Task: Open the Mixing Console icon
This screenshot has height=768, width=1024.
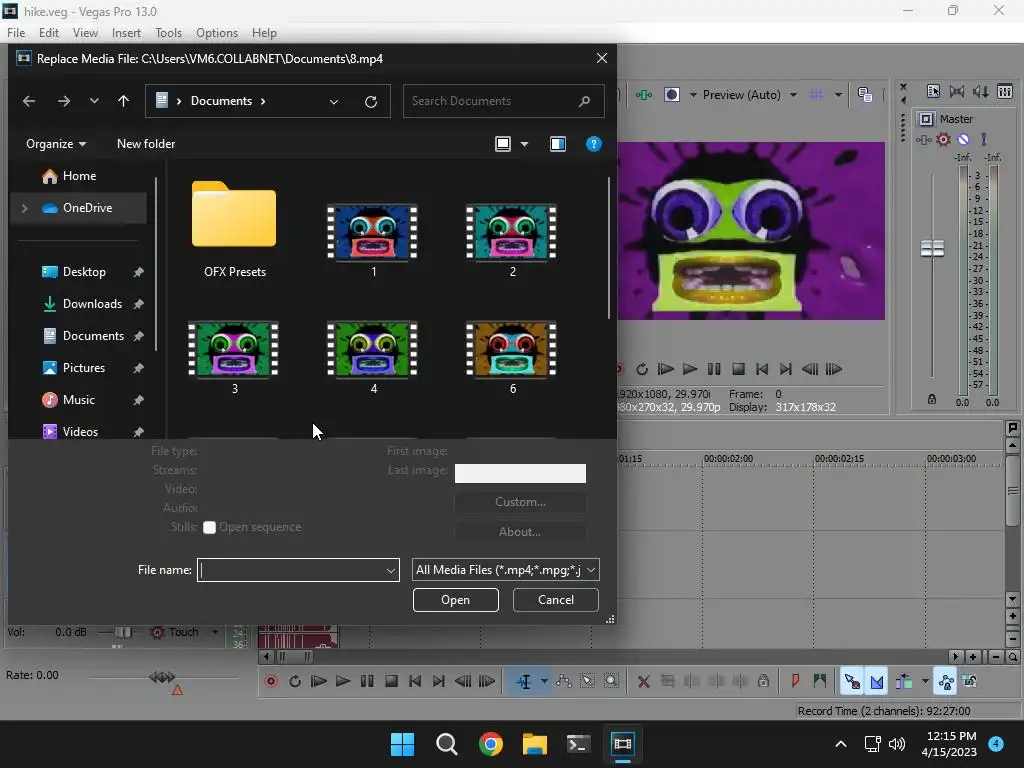Action: click(1005, 91)
